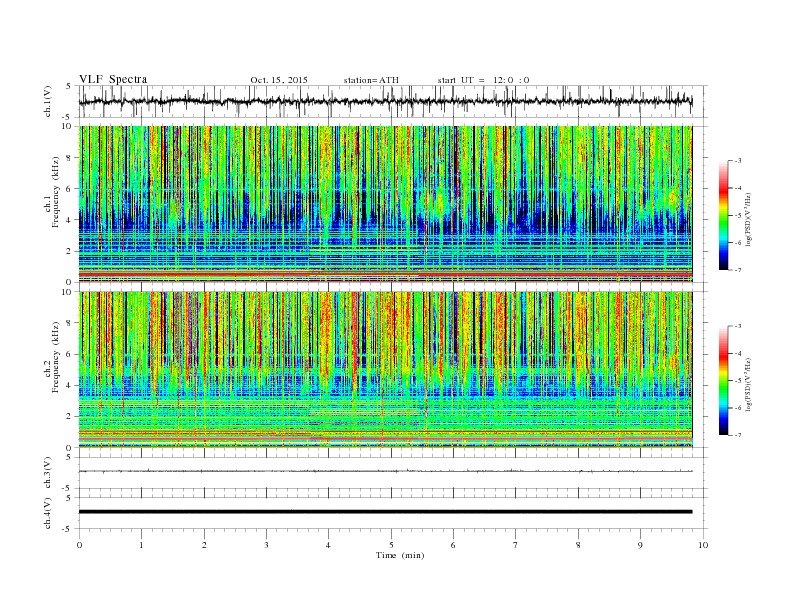
Task: Click tick label "3" on the Time axis
Action: [x=266, y=545]
